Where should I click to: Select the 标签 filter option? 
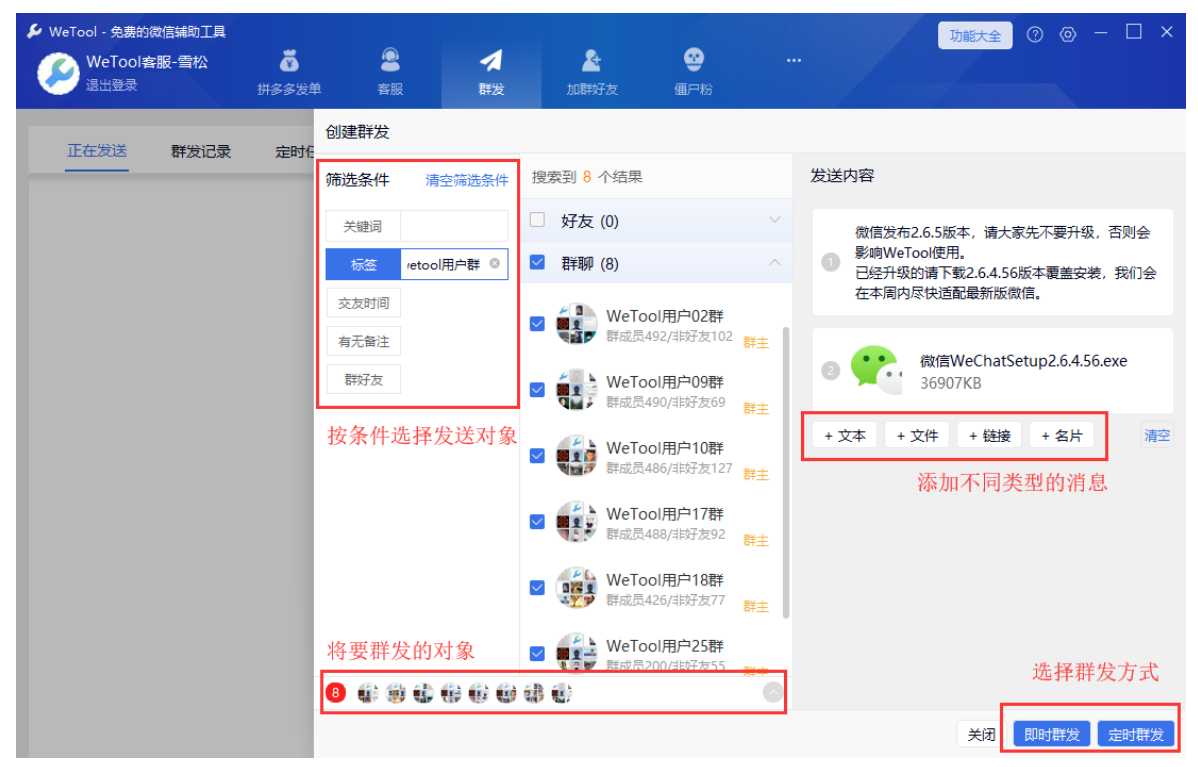click(x=363, y=264)
